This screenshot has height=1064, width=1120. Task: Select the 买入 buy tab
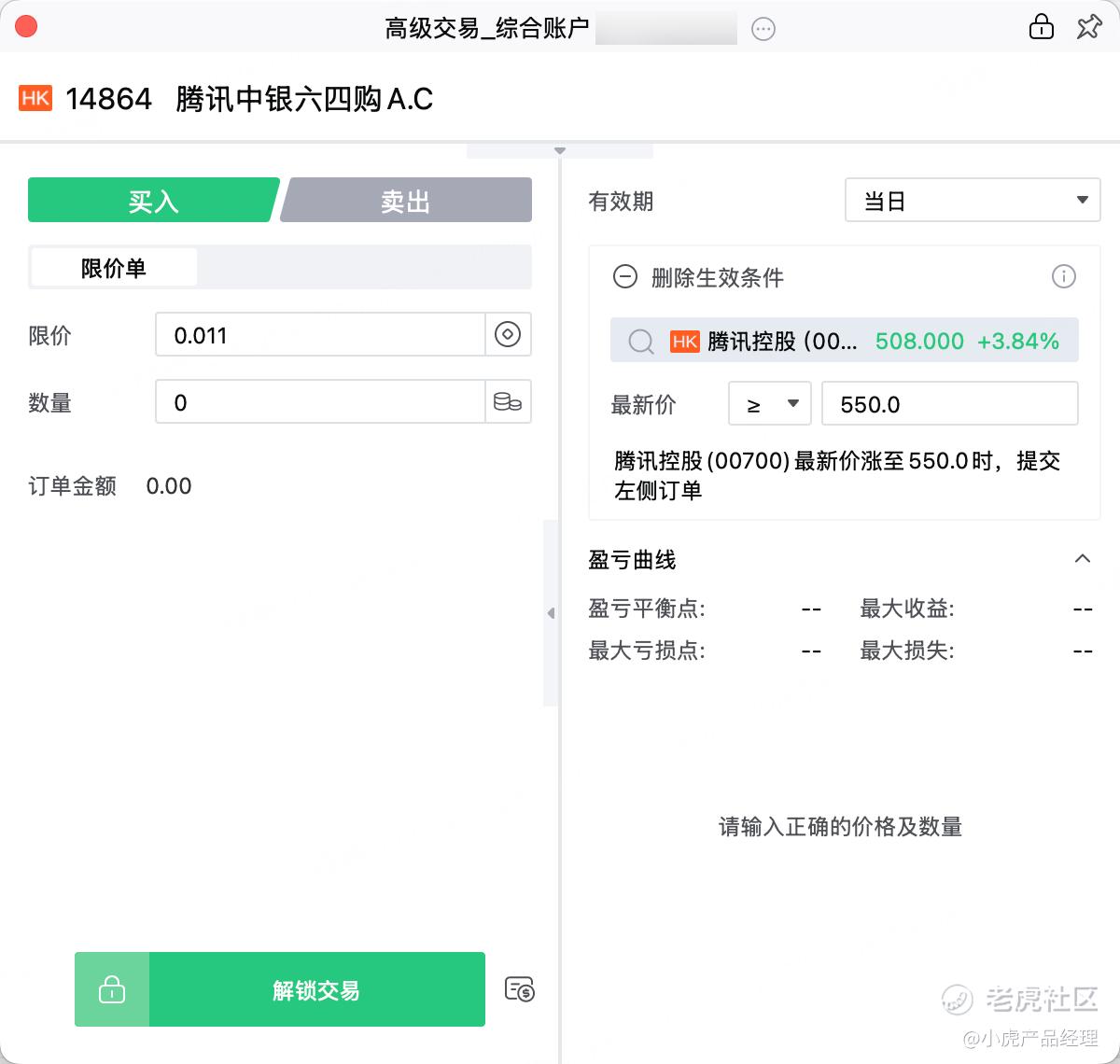154,200
